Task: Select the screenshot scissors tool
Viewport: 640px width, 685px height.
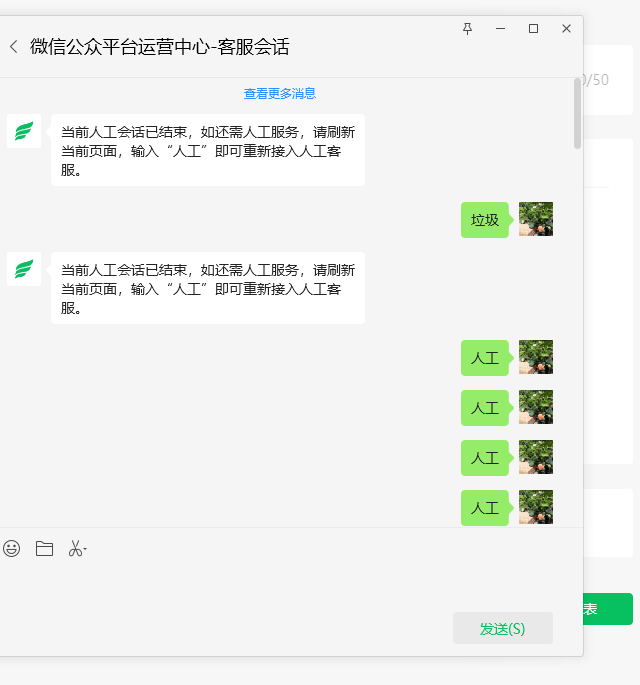Action: point(77,549)
